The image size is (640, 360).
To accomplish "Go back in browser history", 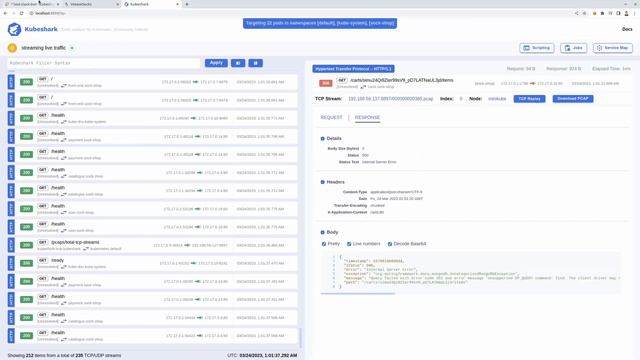I will coord(5,13).
